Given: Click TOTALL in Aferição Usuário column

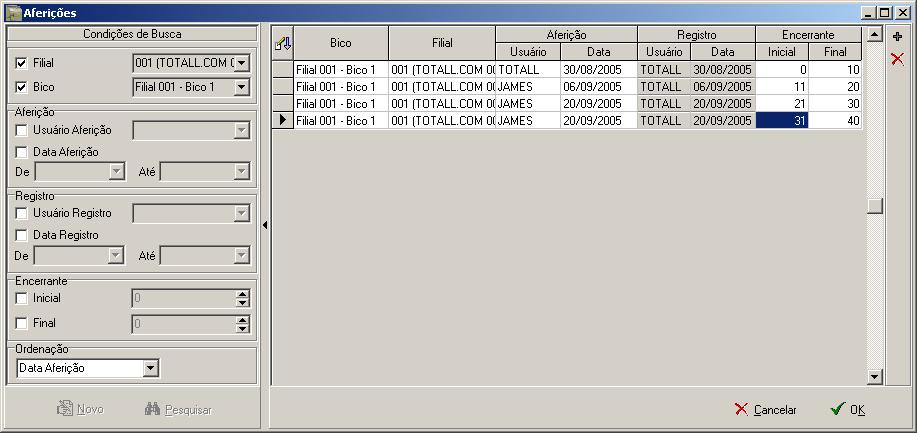Looking at the screenshot, I should [528, 70].
